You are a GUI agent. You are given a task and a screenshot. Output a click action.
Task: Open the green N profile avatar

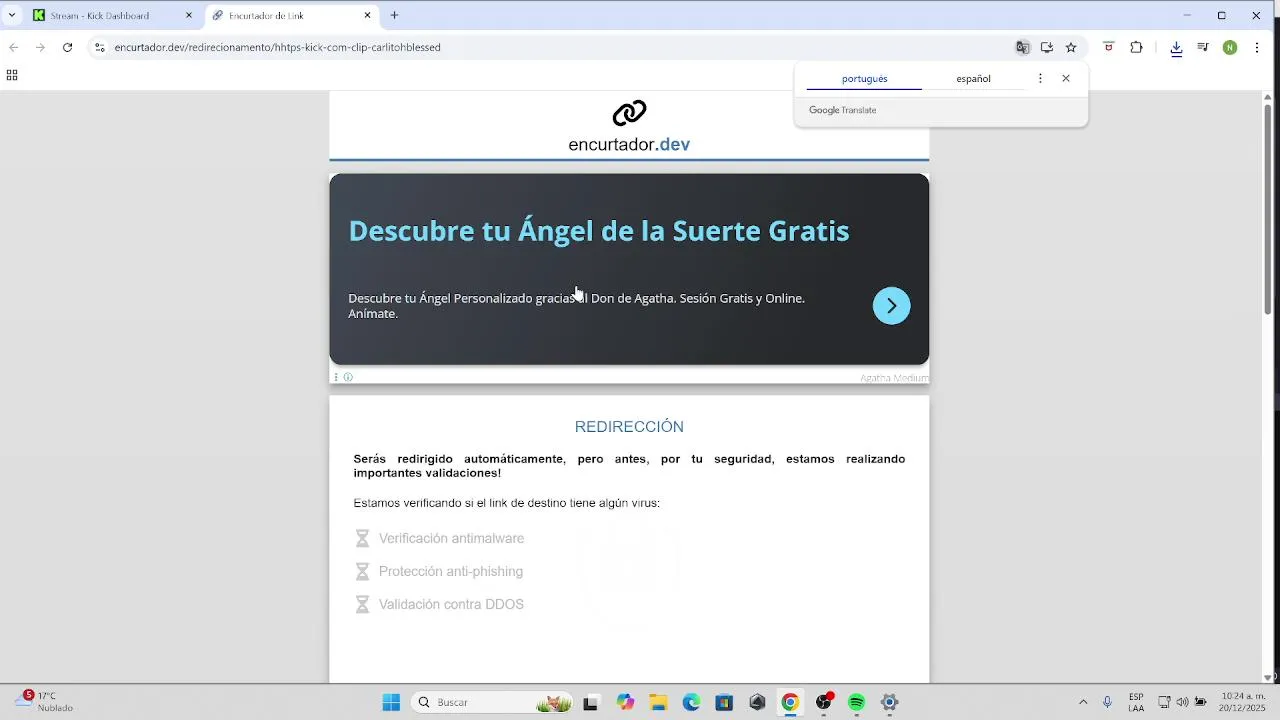click(x=1230, y=47)
